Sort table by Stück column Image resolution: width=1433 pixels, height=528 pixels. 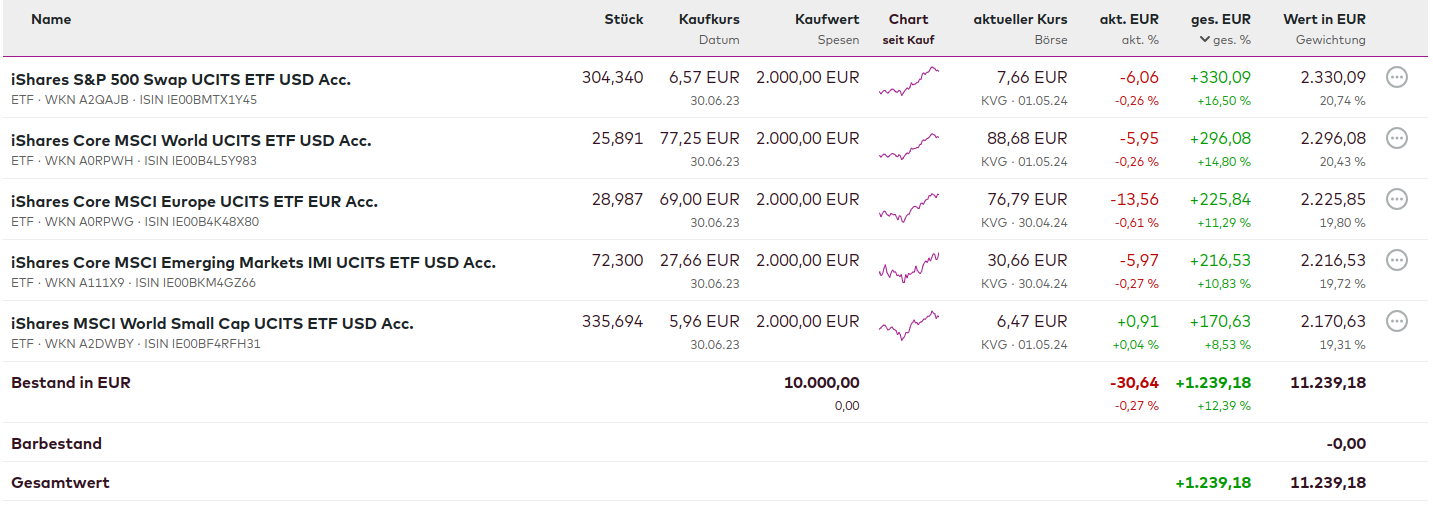coord(623,19)
